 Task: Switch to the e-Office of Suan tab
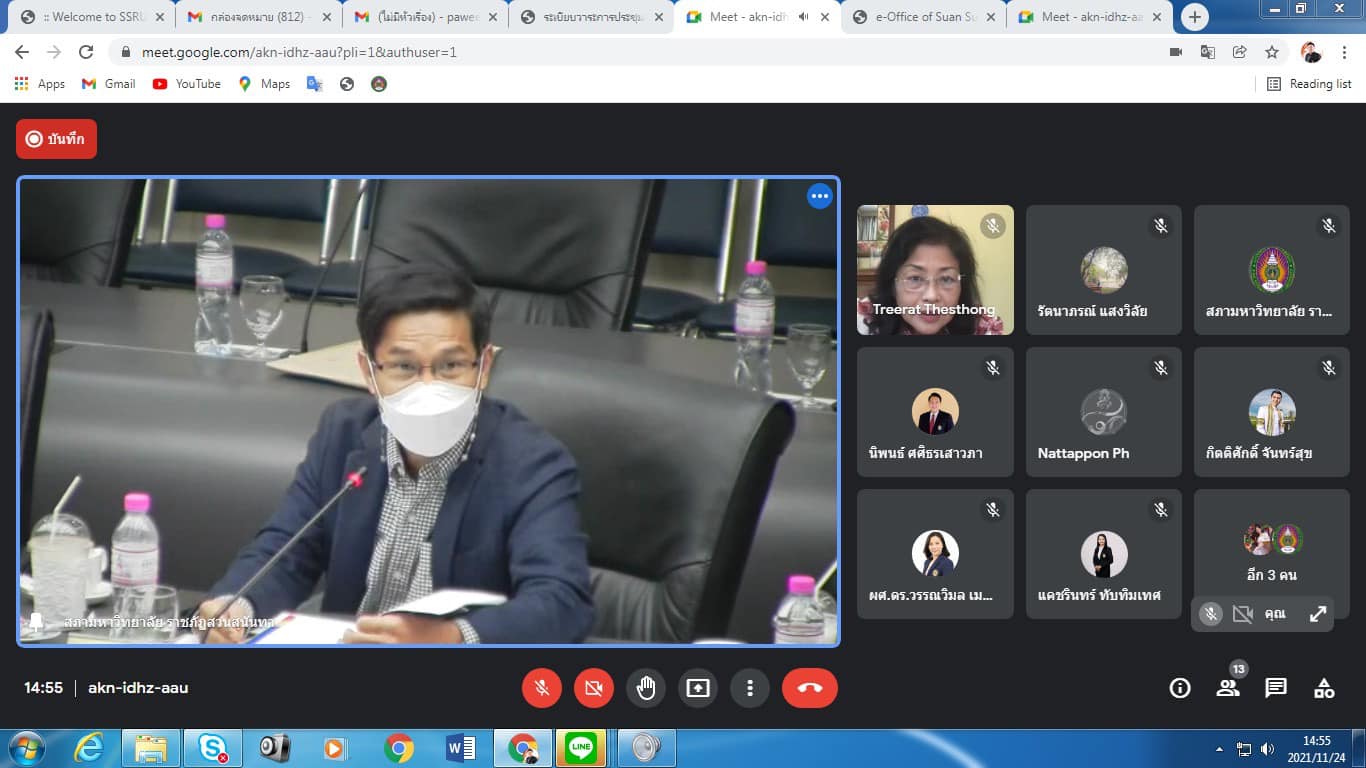tap(920, 17)
